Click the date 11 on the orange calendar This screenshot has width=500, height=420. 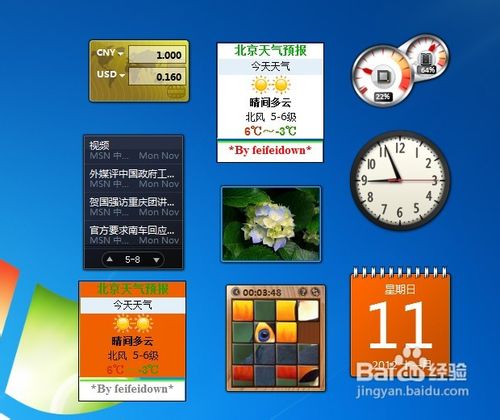tap(400, 326)
